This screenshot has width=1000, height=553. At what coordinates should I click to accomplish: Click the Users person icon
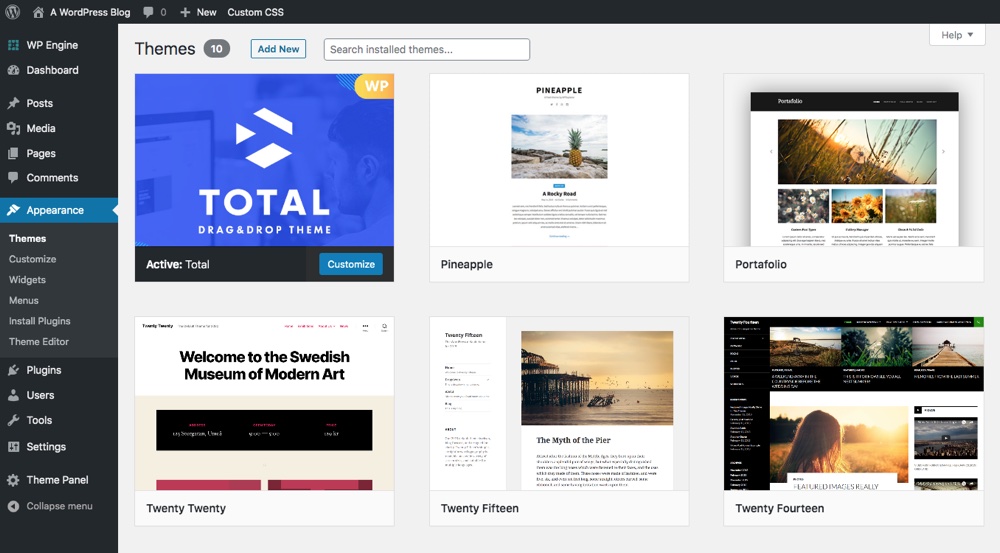(13, 395)
